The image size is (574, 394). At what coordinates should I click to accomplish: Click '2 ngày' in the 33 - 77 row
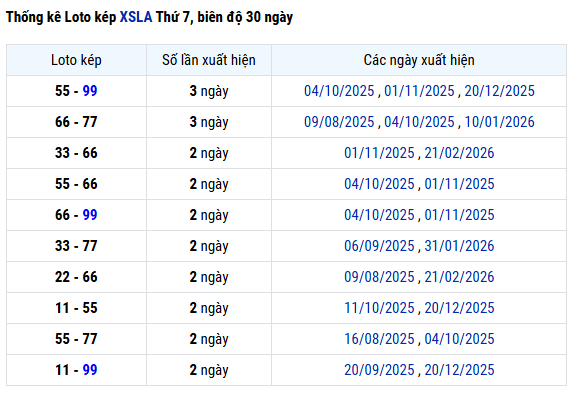click(x=209, y=247)
